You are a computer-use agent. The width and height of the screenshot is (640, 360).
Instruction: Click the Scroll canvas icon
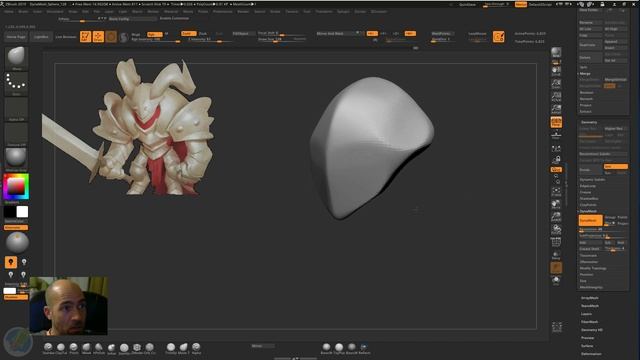(x=556, y=71)
